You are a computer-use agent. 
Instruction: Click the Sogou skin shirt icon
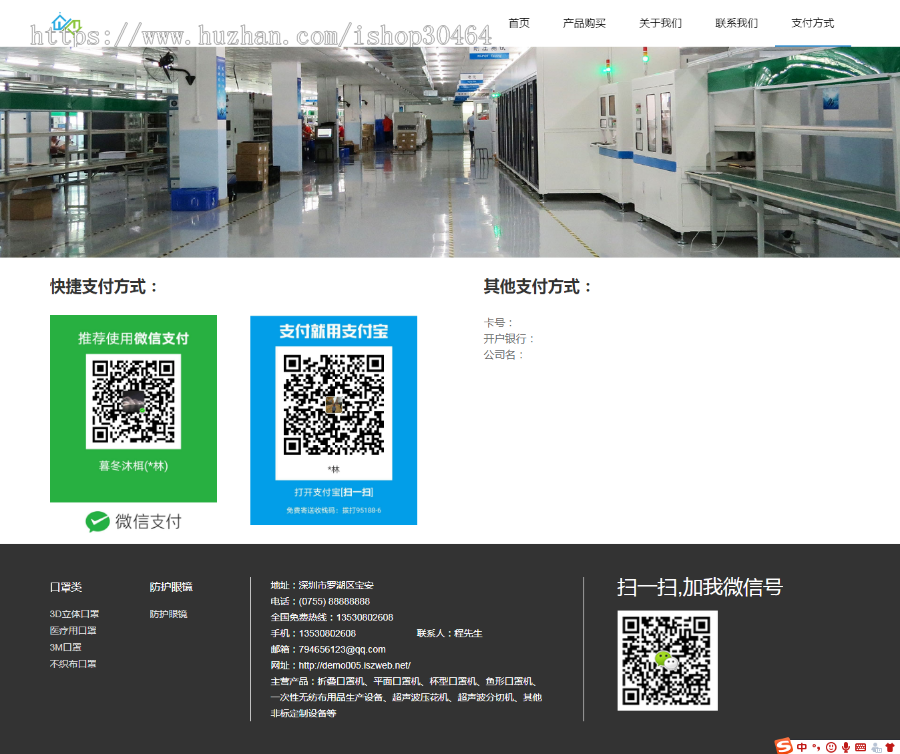click(x=890, y=746)
